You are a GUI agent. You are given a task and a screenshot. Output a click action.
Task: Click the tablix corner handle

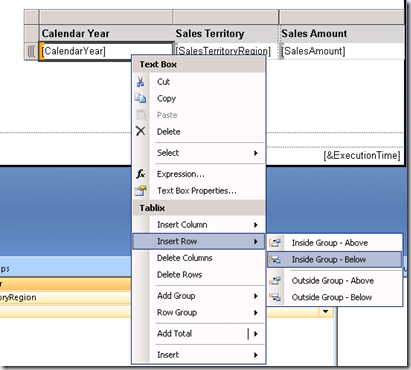[31, 17]
